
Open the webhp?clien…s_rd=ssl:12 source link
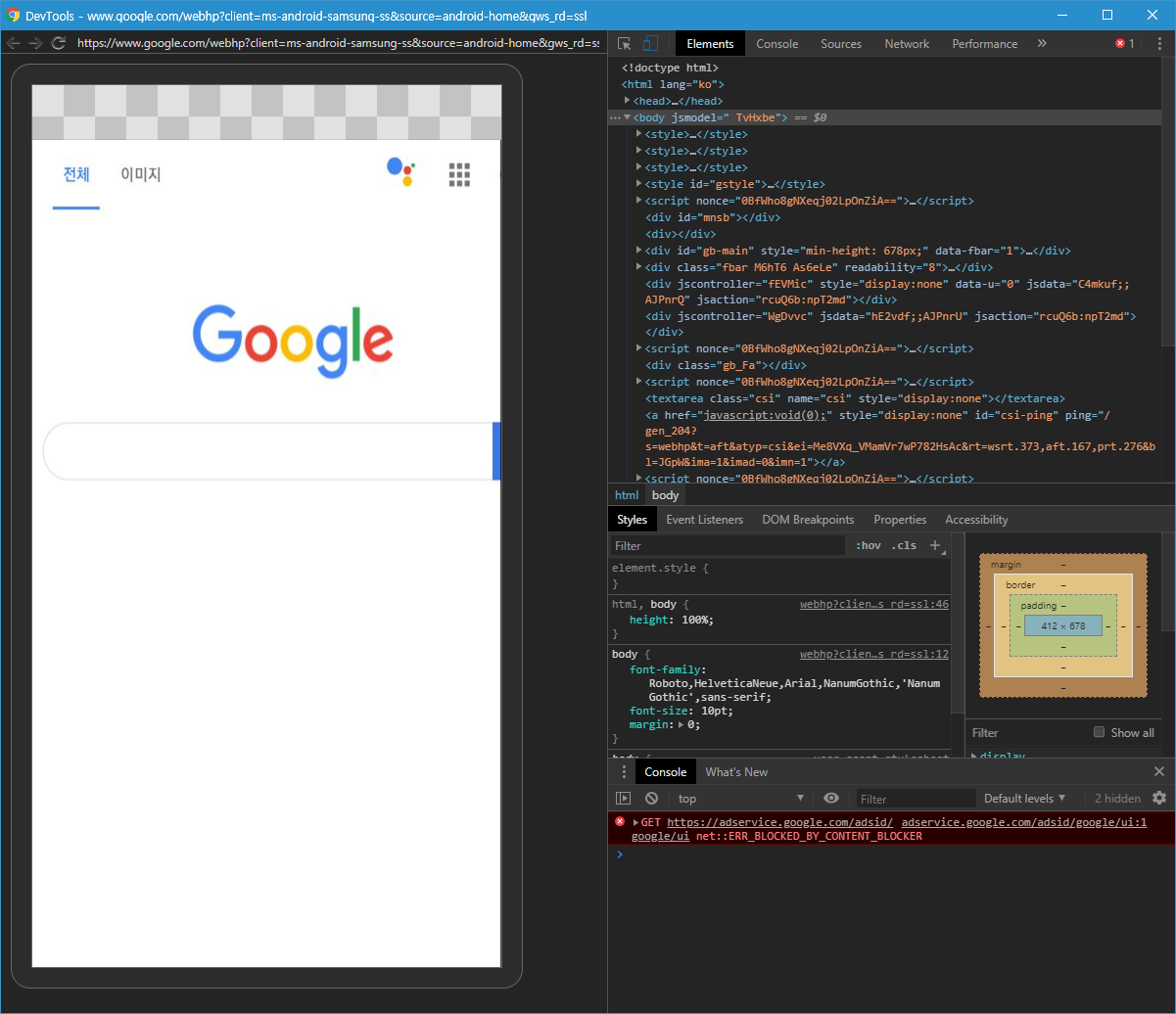874,654
